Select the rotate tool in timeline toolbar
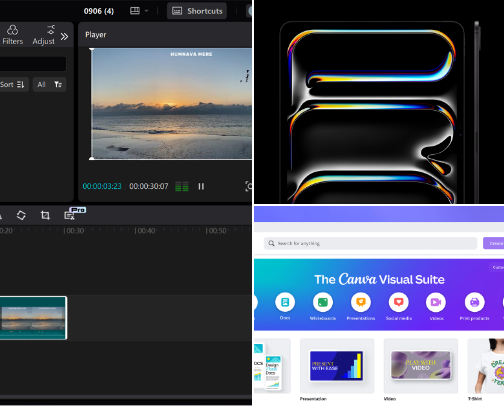 pos(21,215)
